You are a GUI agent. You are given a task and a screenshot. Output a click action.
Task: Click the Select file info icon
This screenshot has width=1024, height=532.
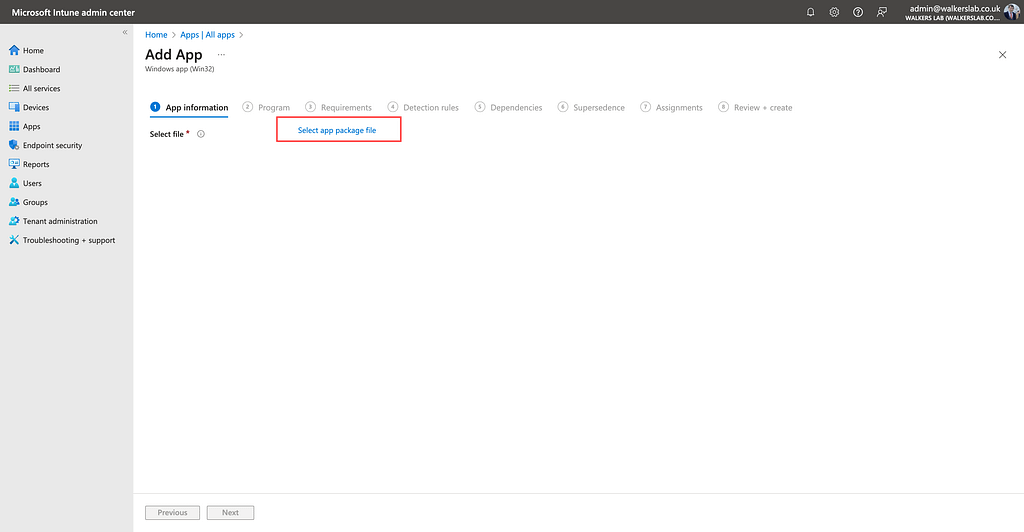(201, 134)
